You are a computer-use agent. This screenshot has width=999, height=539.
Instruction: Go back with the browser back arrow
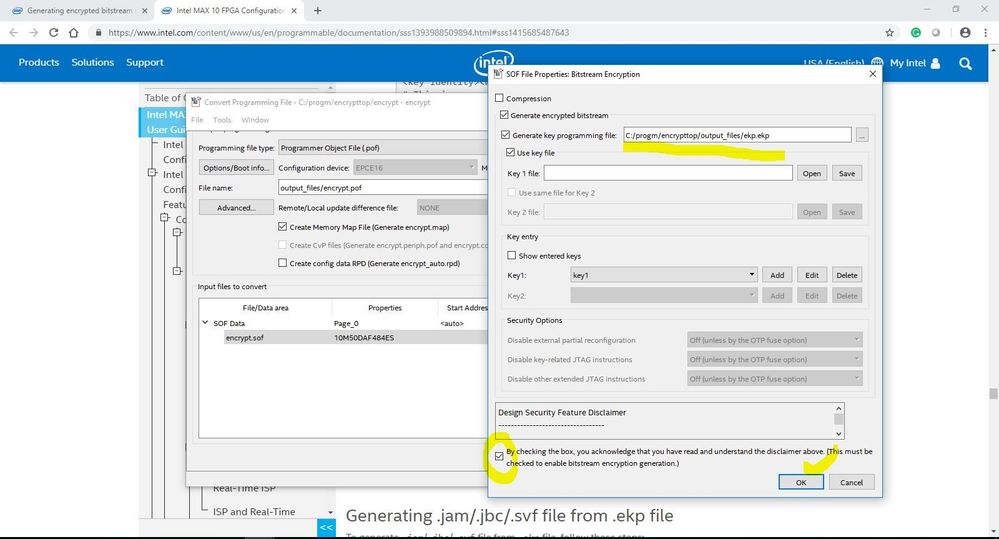click(x=13, y=32)
